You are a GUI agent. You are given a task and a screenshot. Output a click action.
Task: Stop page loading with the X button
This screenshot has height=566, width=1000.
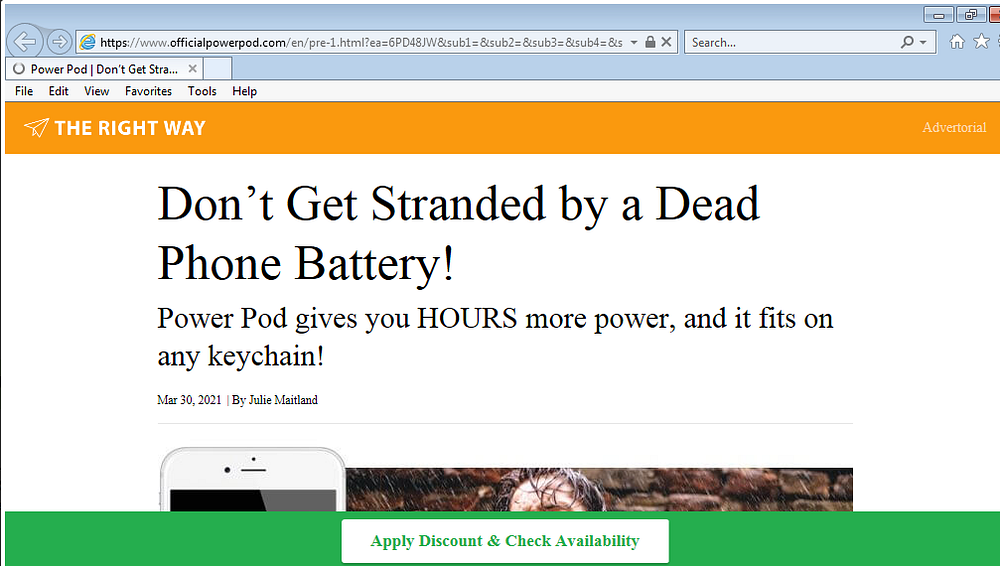tap(667, 42)
